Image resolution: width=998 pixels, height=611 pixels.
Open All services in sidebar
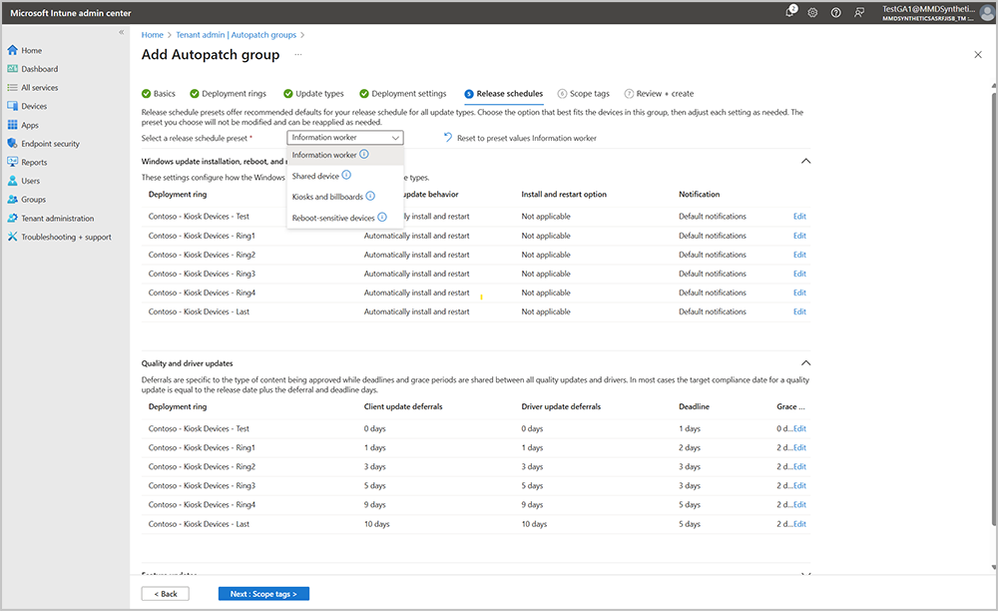pos(39,87)
